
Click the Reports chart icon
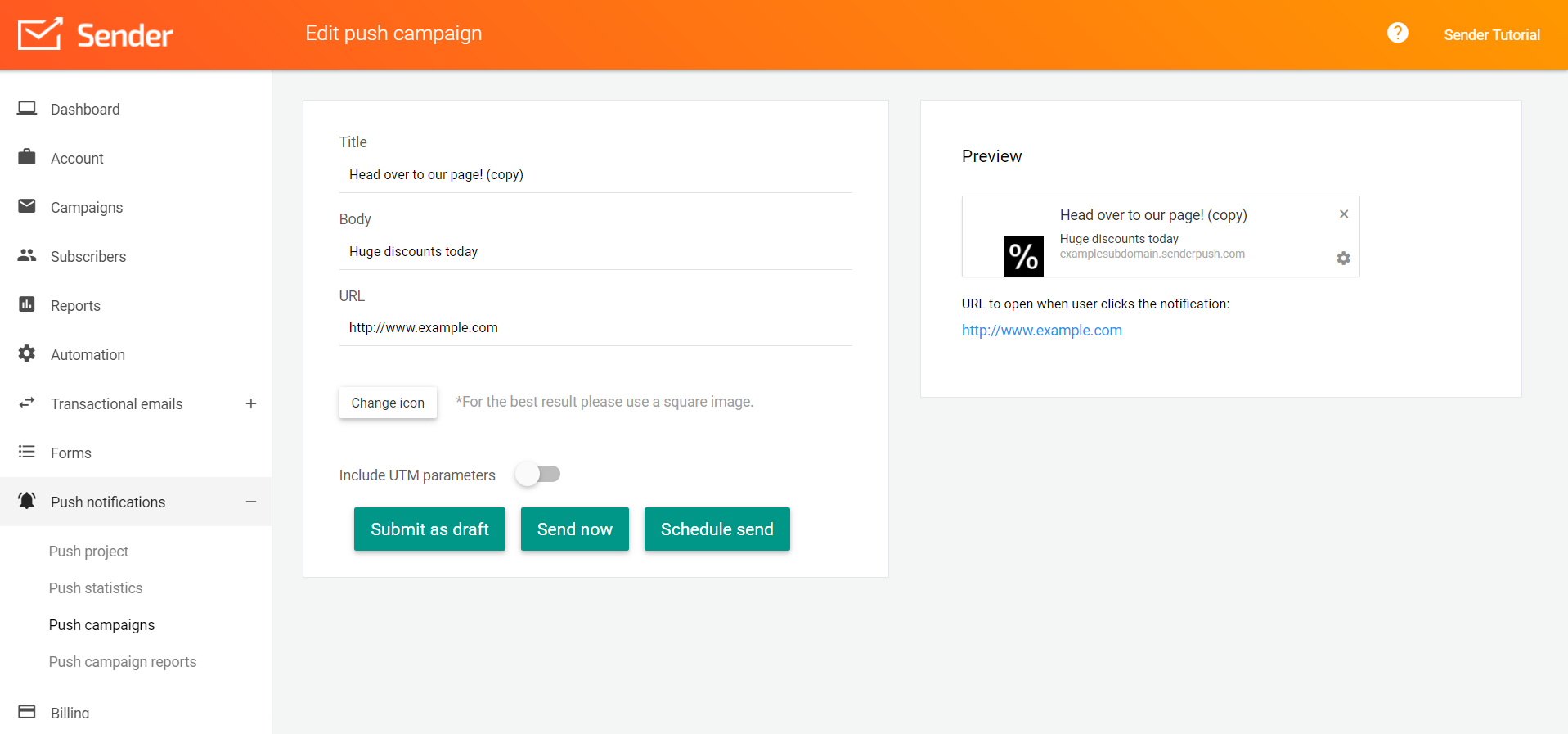click(x=27, y=304)
